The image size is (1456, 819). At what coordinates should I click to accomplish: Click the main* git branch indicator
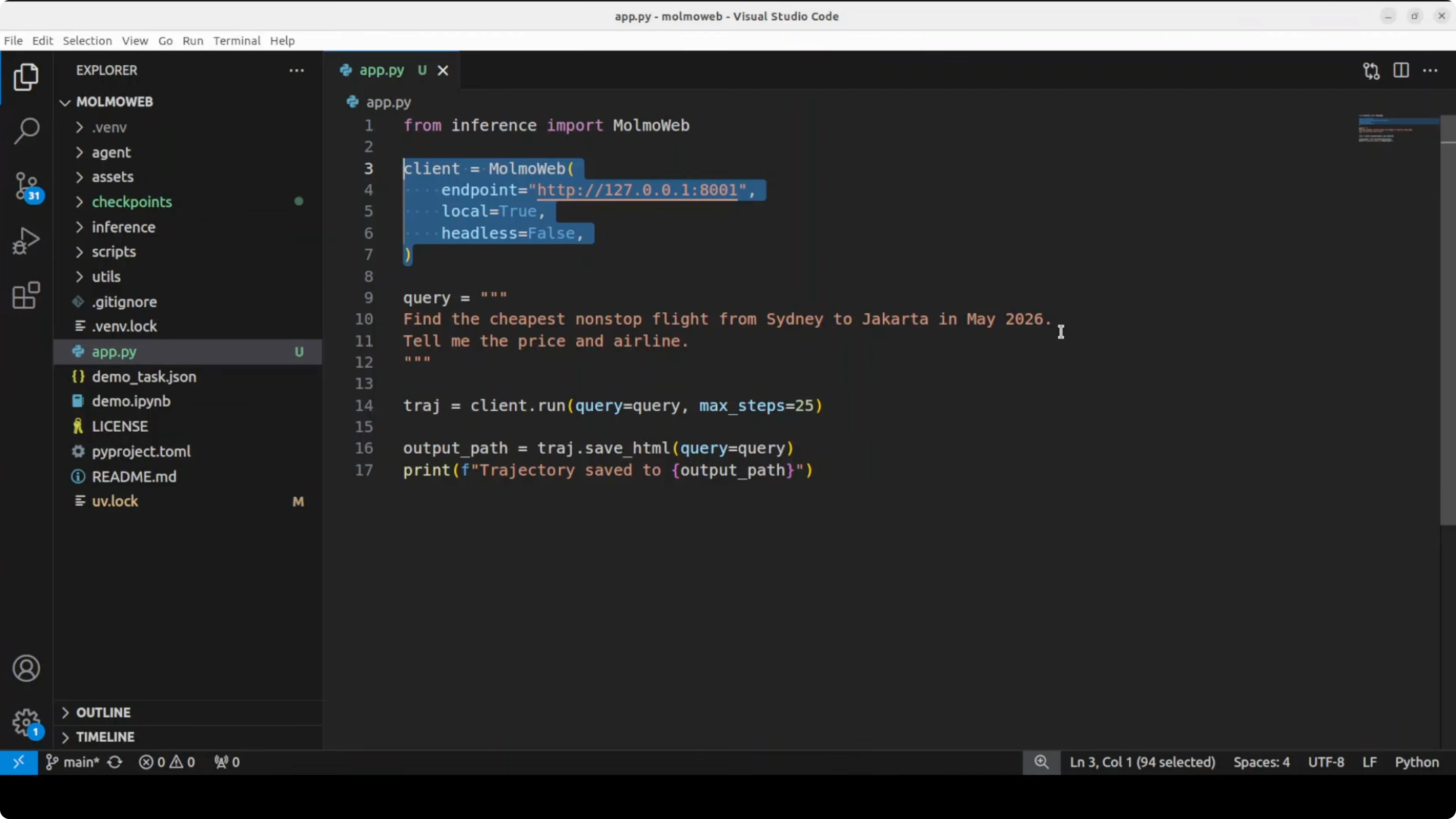(74, 762)
